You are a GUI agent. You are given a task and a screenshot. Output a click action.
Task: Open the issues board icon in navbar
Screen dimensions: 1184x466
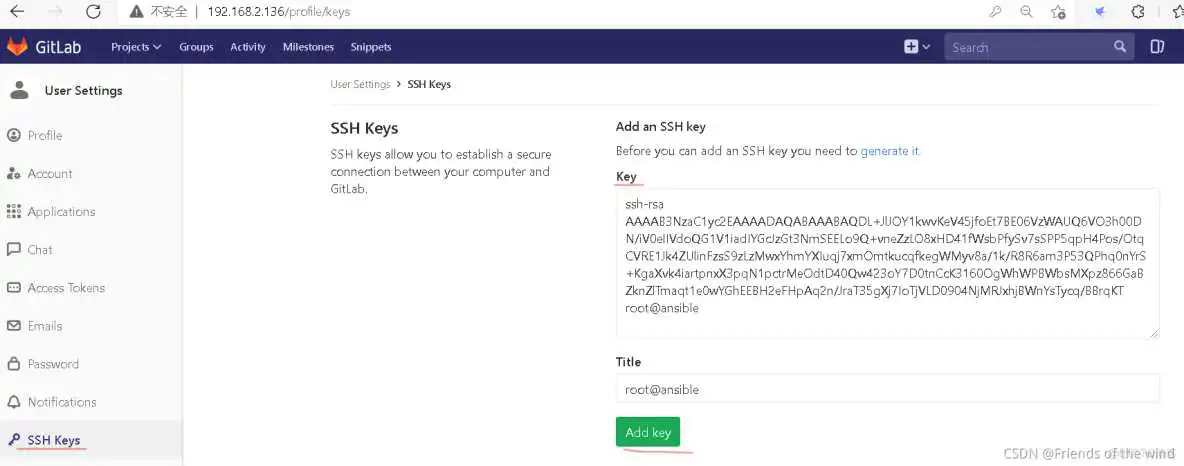1157,47
